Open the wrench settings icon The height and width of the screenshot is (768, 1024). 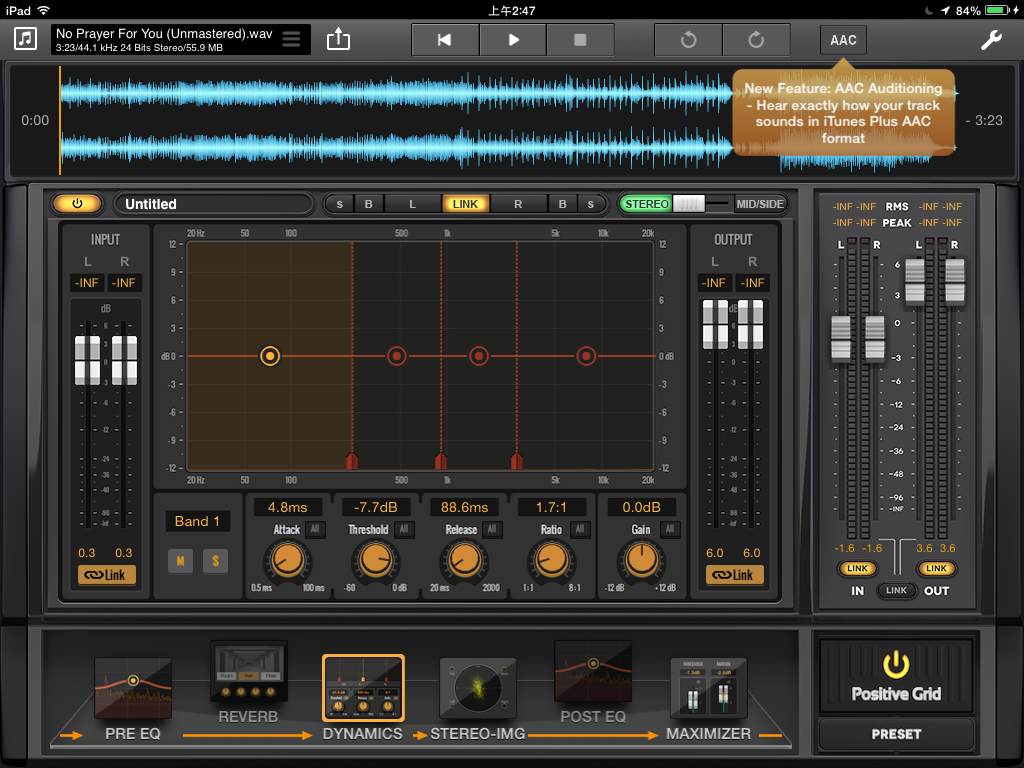pos(991,39)
